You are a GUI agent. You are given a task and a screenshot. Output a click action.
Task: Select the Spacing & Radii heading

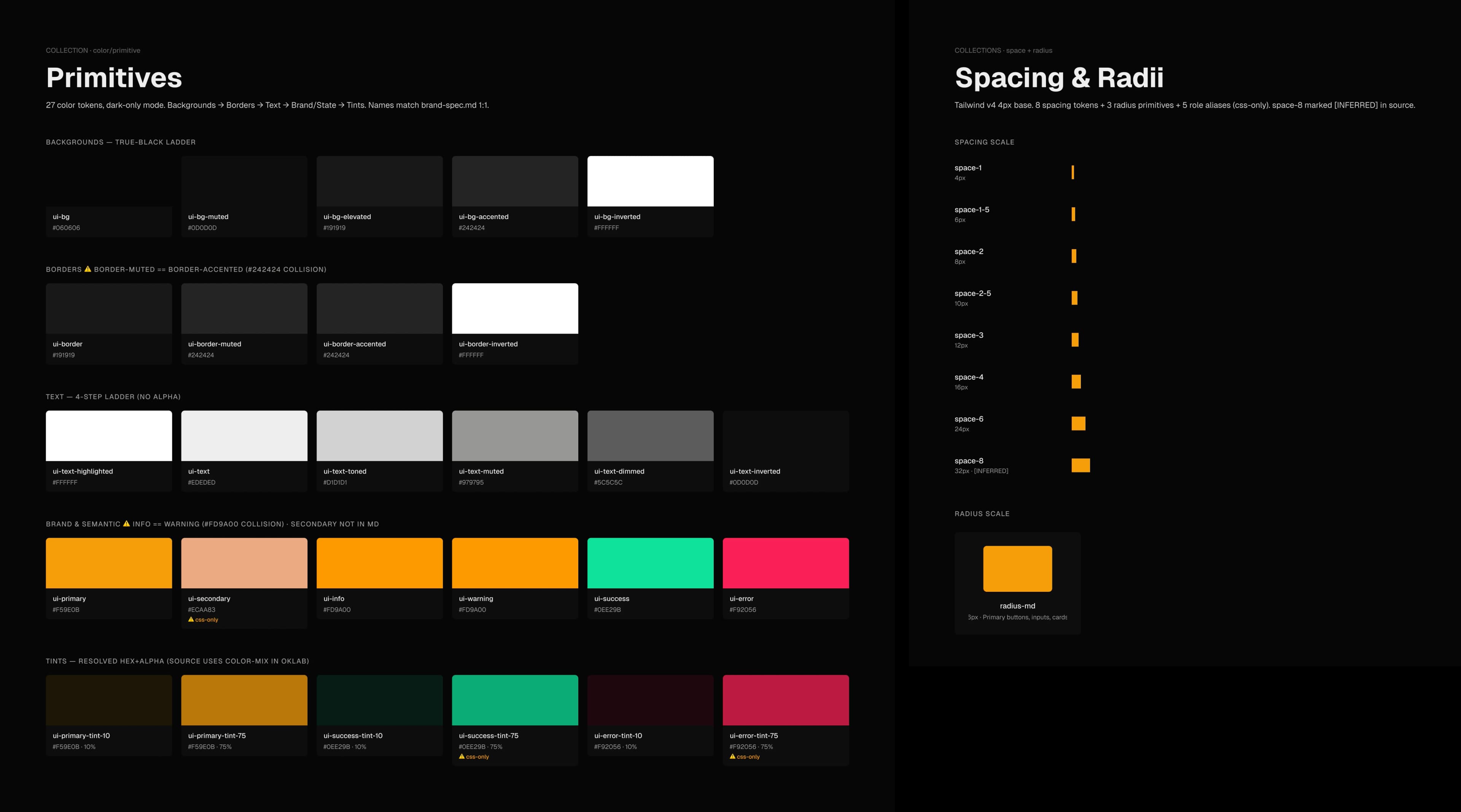pyautogui.click(x=1059, y=78)
